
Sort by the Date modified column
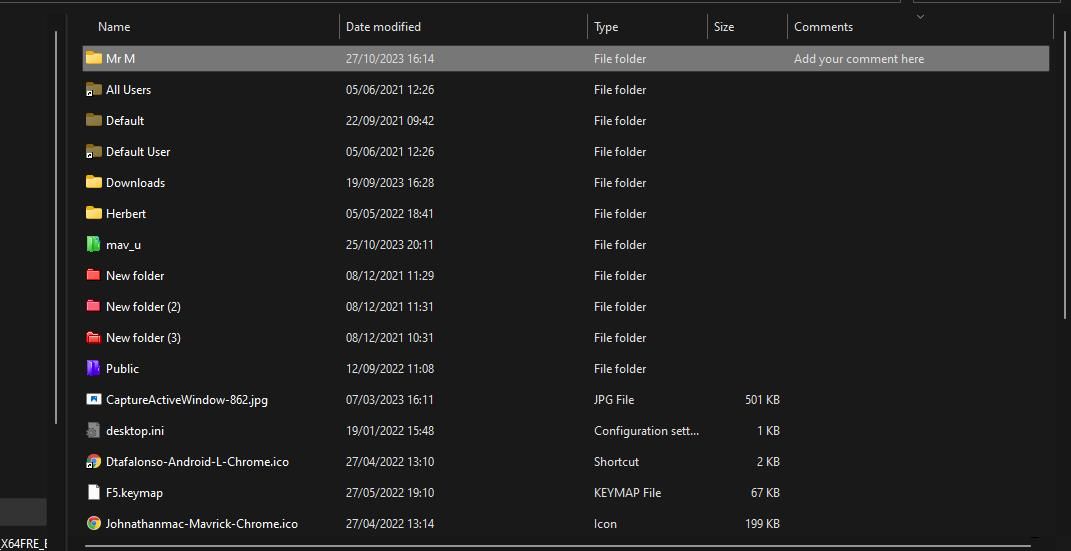point(383,27)
